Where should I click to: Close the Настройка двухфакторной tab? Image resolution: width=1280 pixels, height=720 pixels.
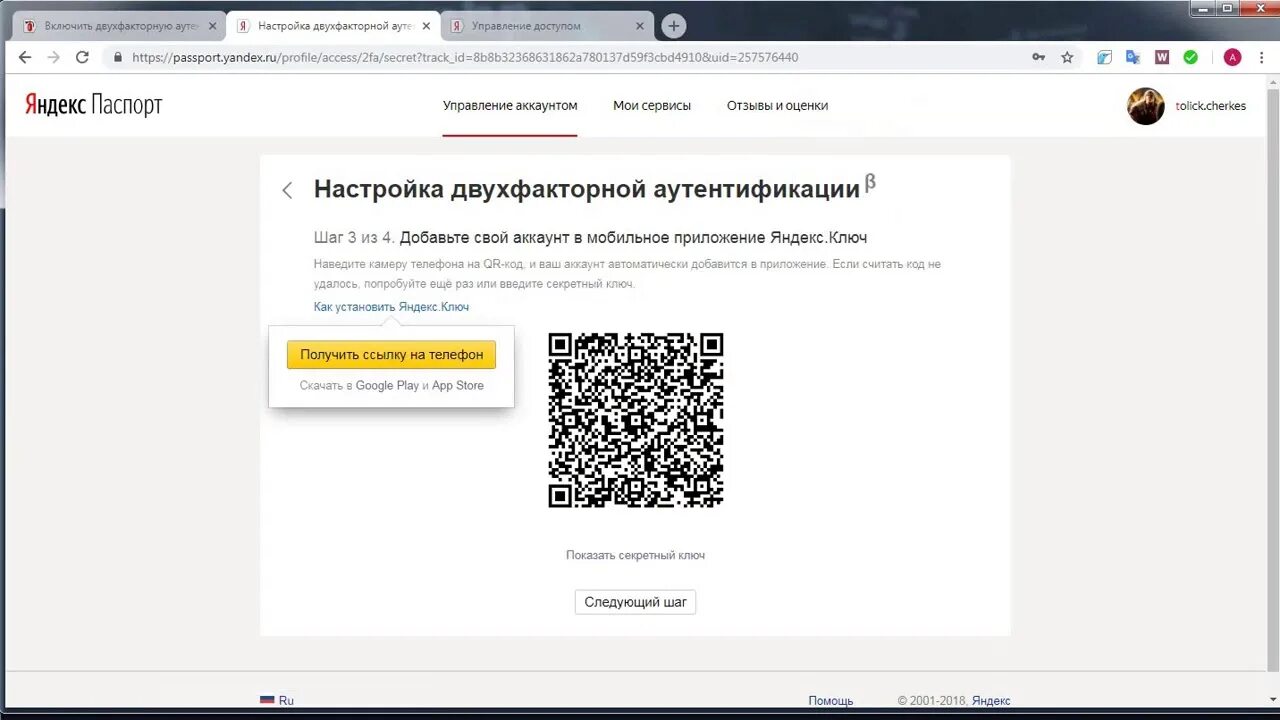[x=426, y=26]
